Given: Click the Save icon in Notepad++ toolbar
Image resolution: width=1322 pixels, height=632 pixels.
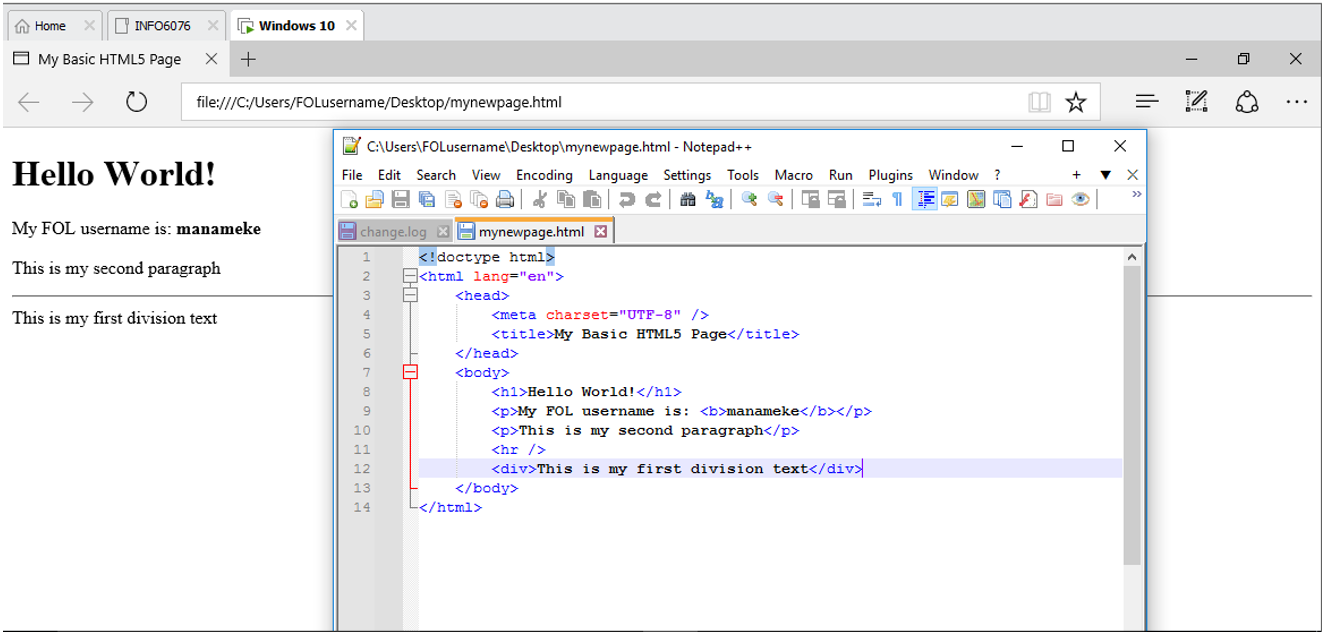Looking at the screenshot, I should pyautogui.click(x=400, y=200).
